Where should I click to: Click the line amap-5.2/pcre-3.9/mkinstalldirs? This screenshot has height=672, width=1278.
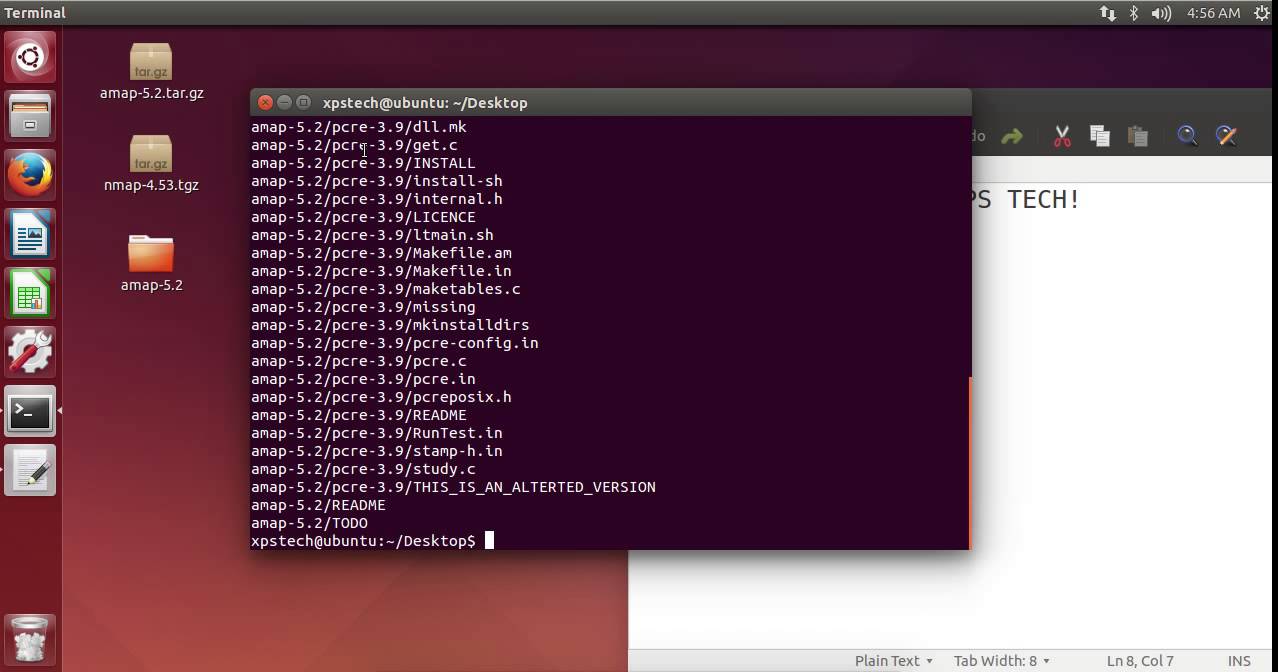[x=390, y=325]
